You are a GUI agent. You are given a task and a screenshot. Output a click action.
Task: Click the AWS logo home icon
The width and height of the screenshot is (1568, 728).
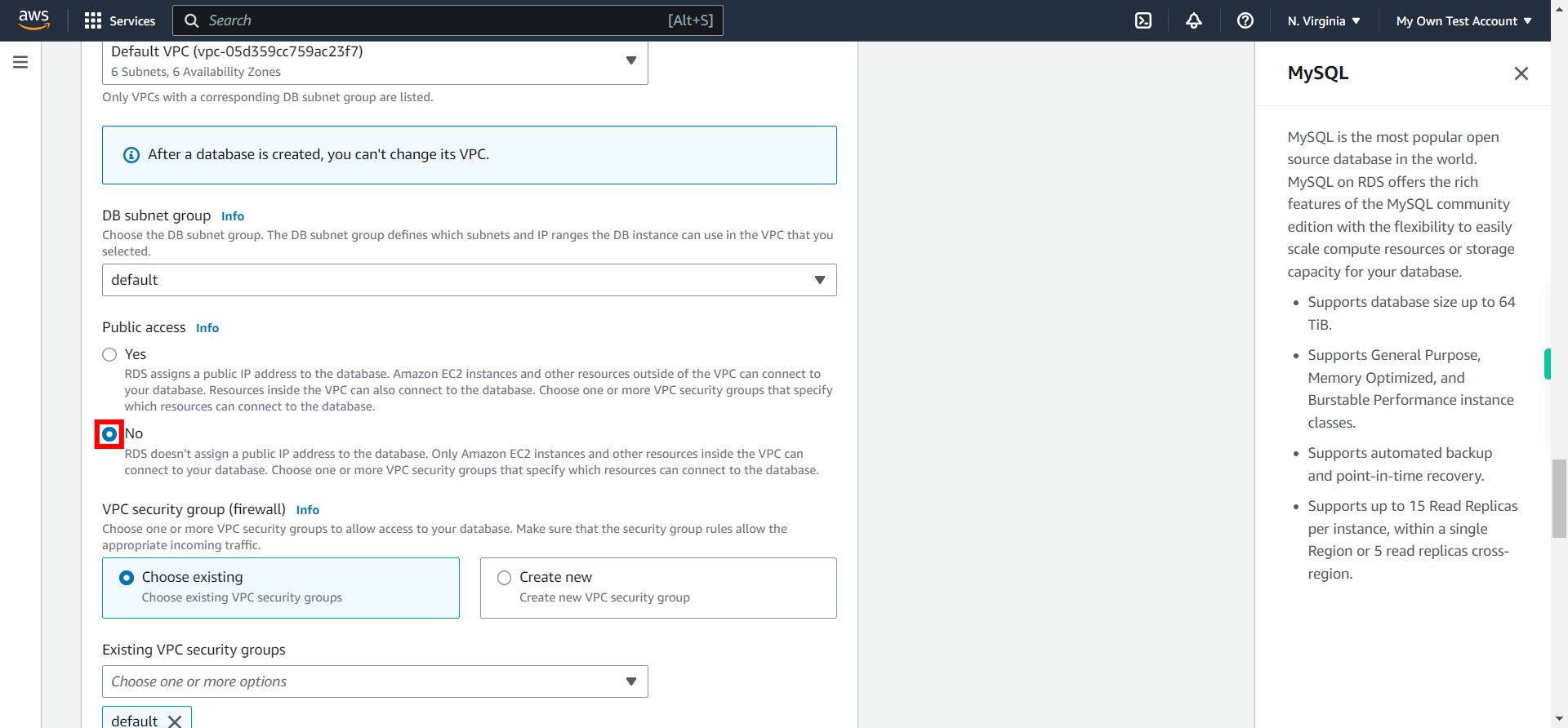(x=33, y=20)
